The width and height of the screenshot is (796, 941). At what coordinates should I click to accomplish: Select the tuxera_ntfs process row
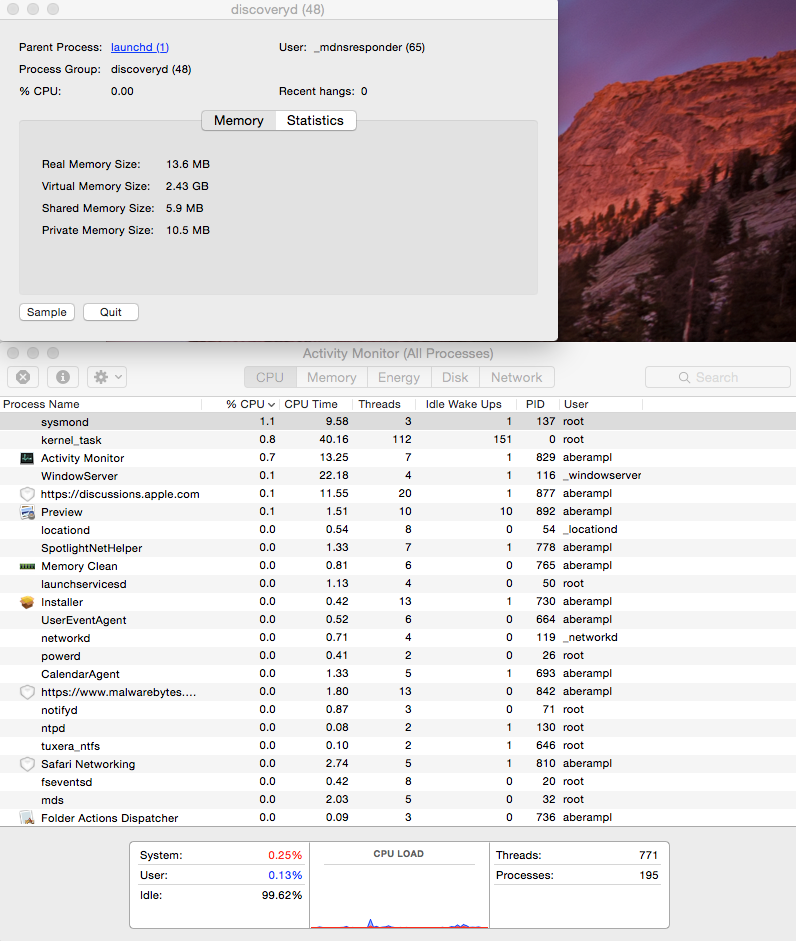tap(398, 746)
